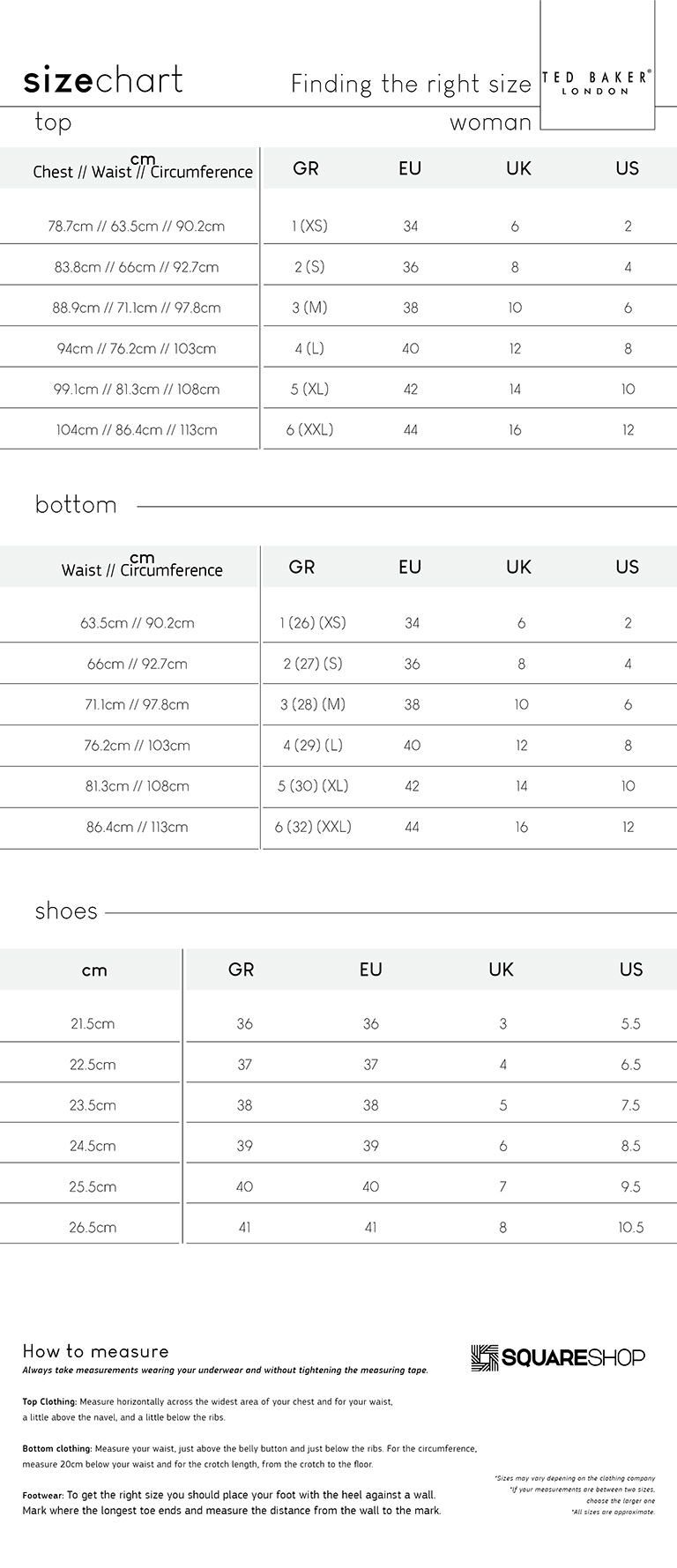This screenshot has height=1568, width=677.
Task: Select the top section heading
Action: point(53,122)
